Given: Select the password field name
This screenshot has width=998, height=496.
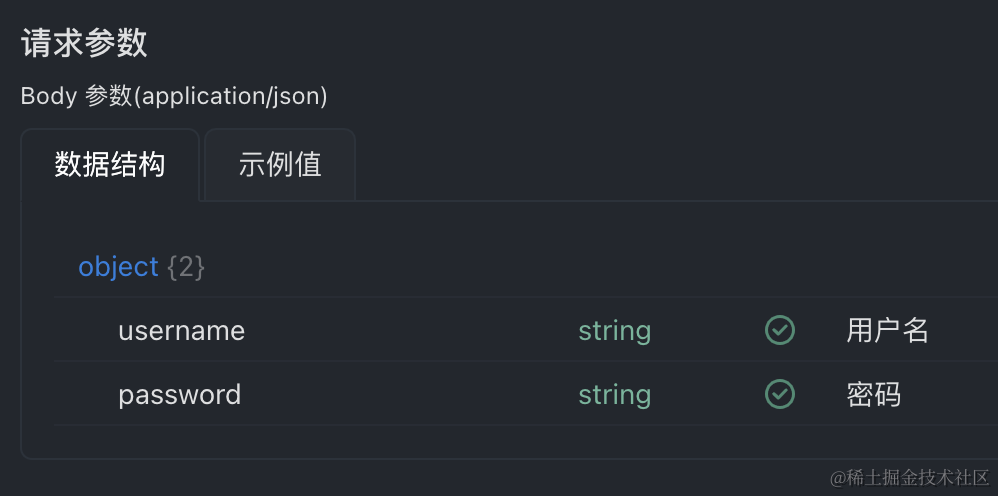Looking at the screenshot, I should [x=179, y=395].
